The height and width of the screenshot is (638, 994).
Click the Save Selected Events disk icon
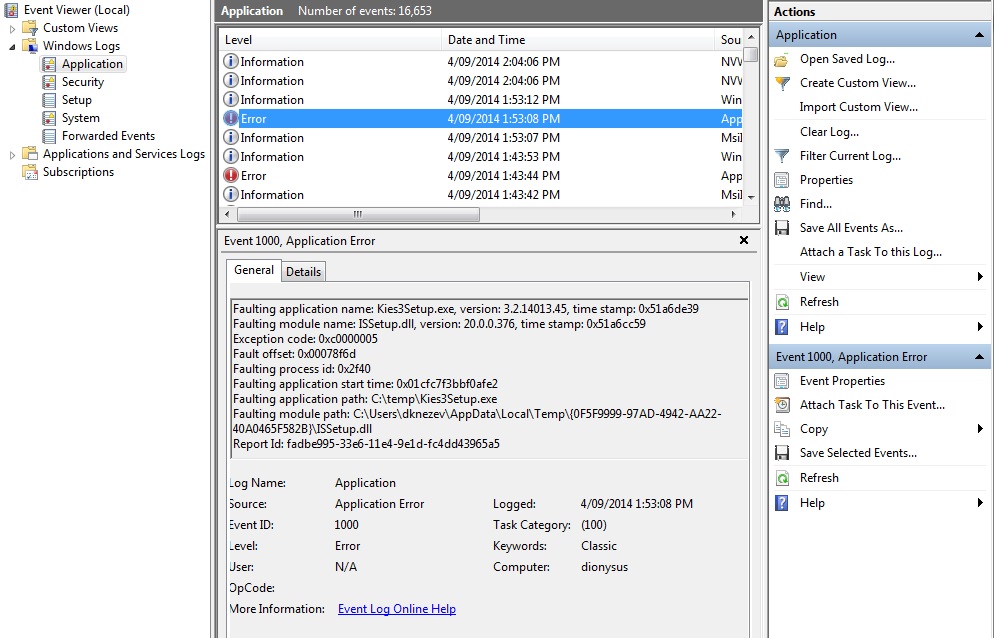click(782, 453)
